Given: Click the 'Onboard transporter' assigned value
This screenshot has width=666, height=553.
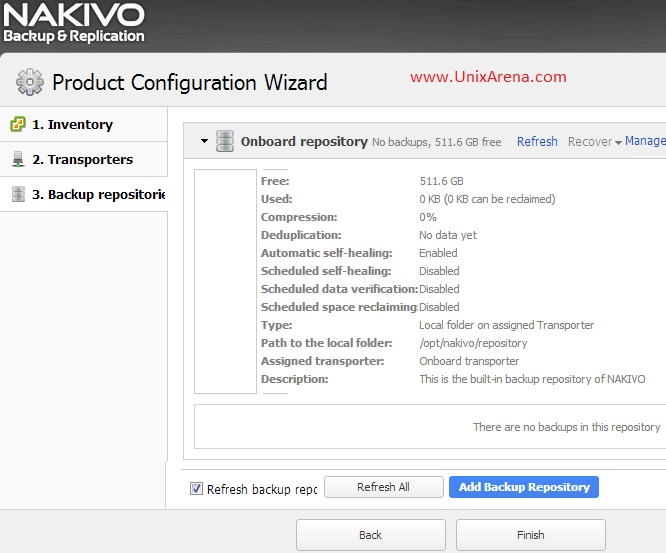Looking at the screenshot, I should click(x=469, y=361).
